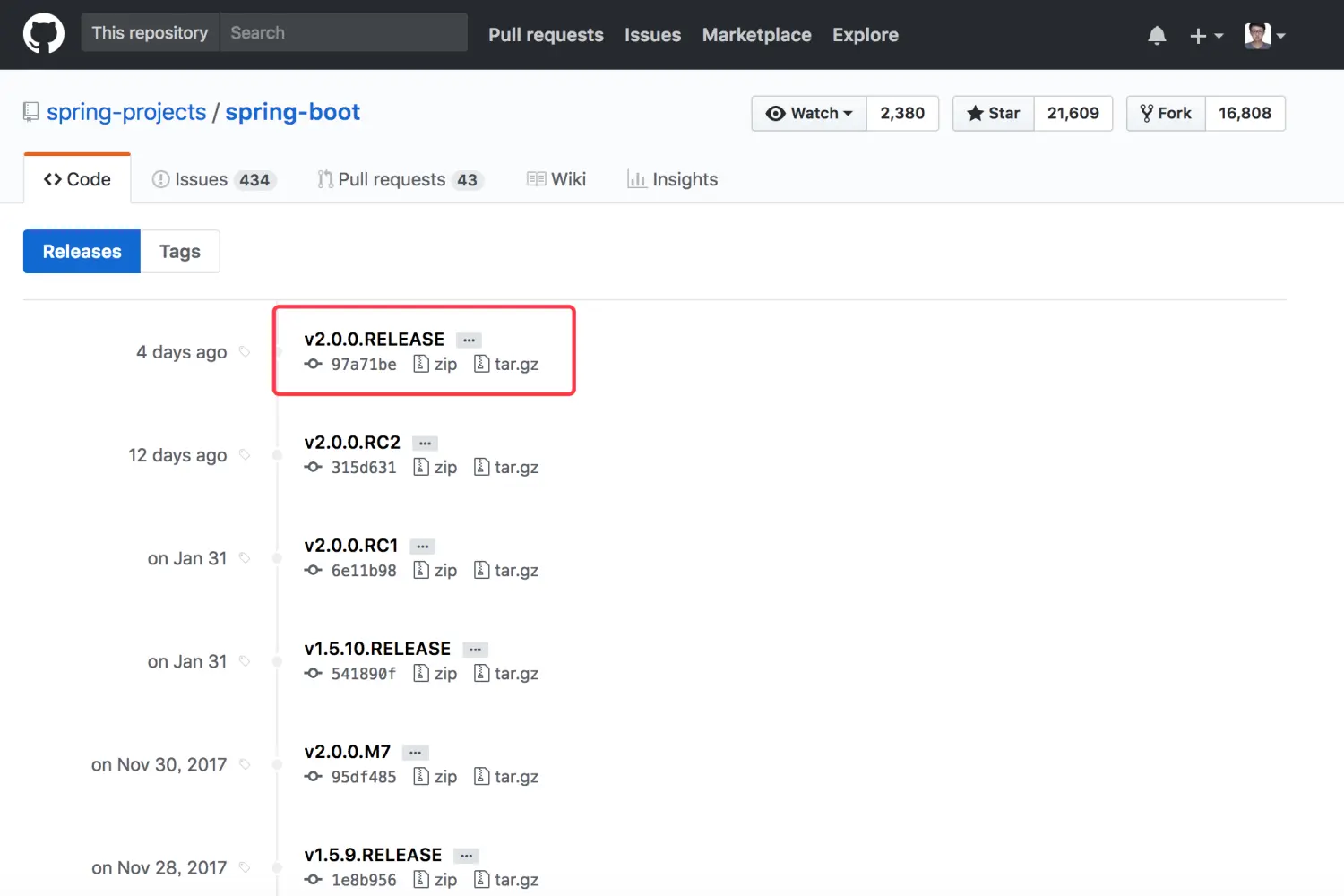
Task: Download zip for v2.0.0.RC2
Action: pos(435,467)
